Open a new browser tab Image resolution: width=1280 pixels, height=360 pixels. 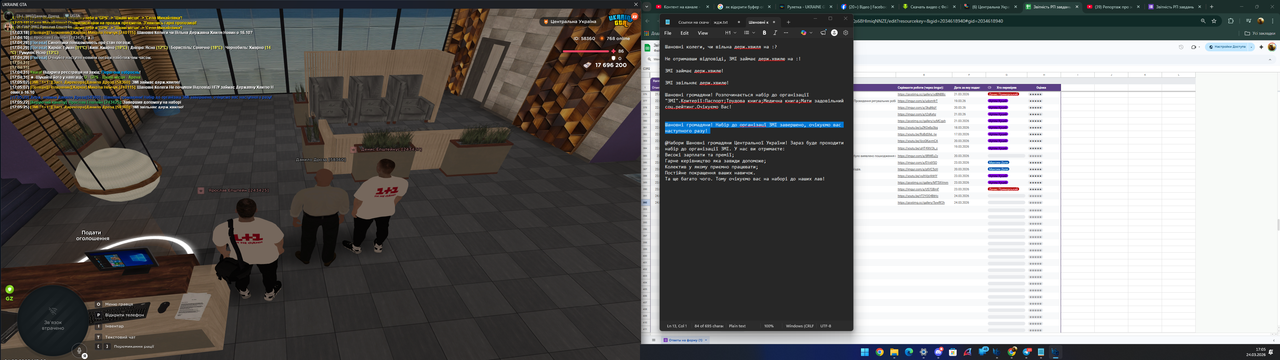(1211, 7)
